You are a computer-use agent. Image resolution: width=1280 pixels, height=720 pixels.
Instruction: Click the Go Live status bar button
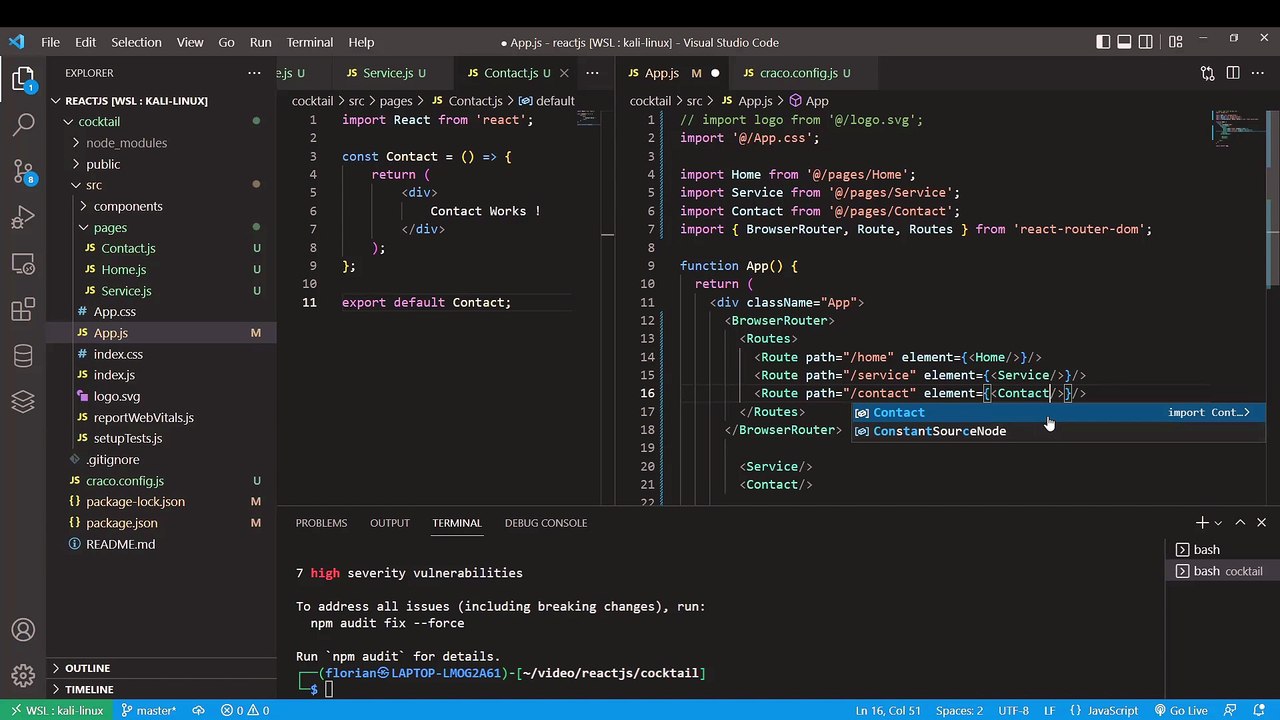pos(1180,710)
